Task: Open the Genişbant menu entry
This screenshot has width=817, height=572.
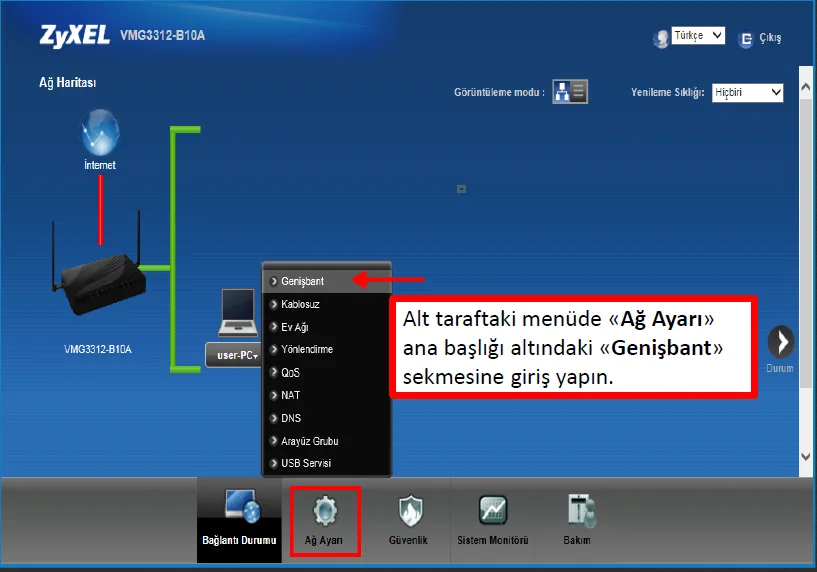Action: coord(326,281)
